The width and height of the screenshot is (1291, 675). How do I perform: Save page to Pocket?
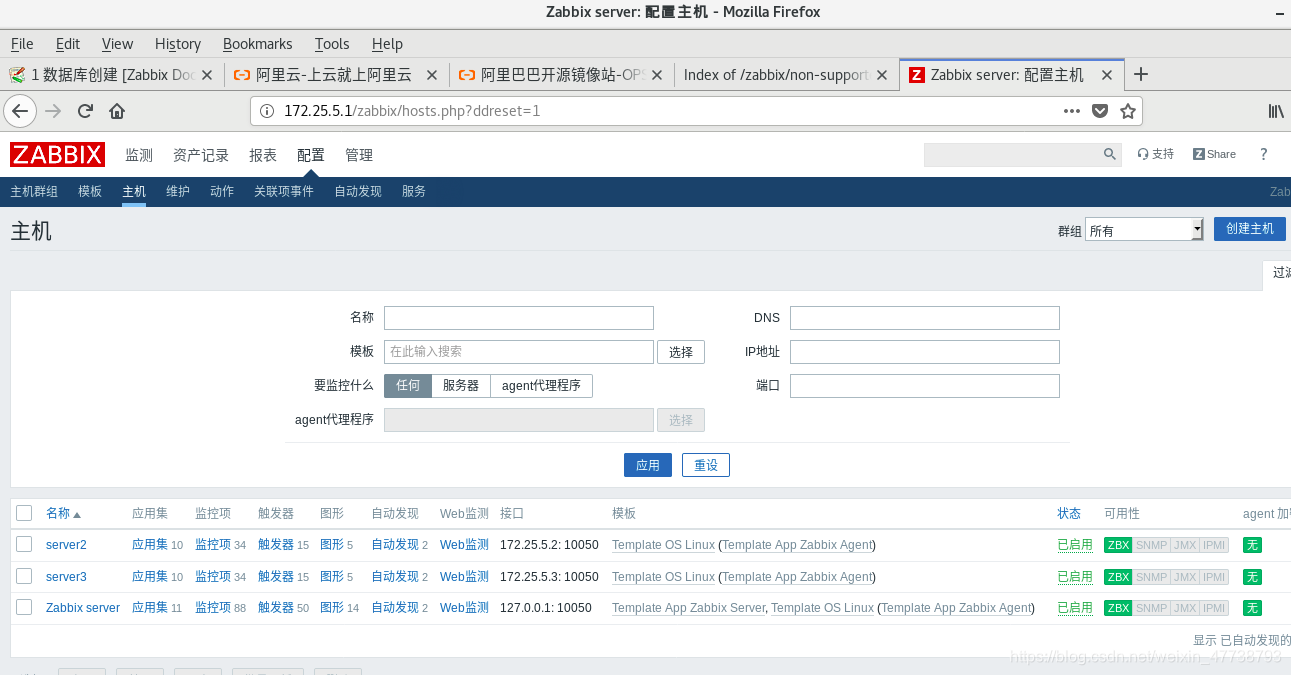(1100, 111)
